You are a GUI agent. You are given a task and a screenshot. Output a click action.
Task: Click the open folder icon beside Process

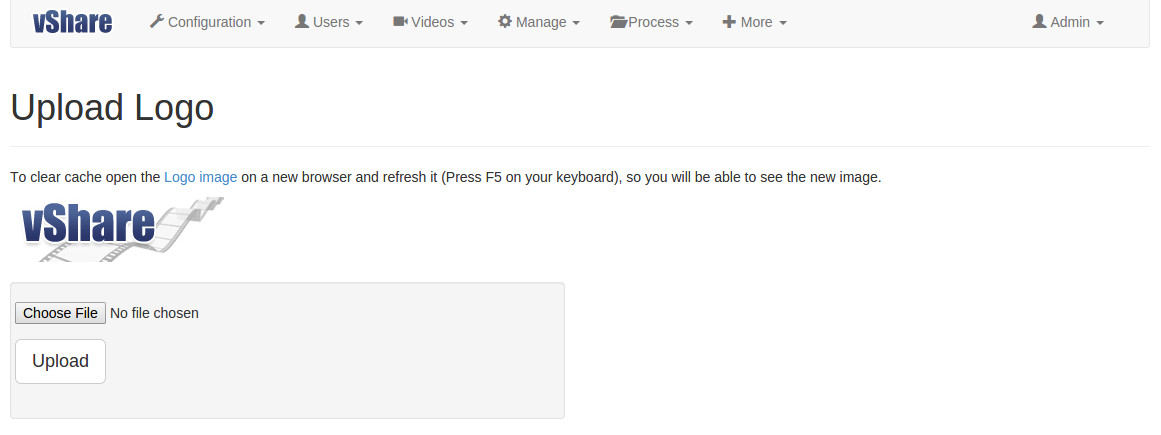click(x=618, y=22)
